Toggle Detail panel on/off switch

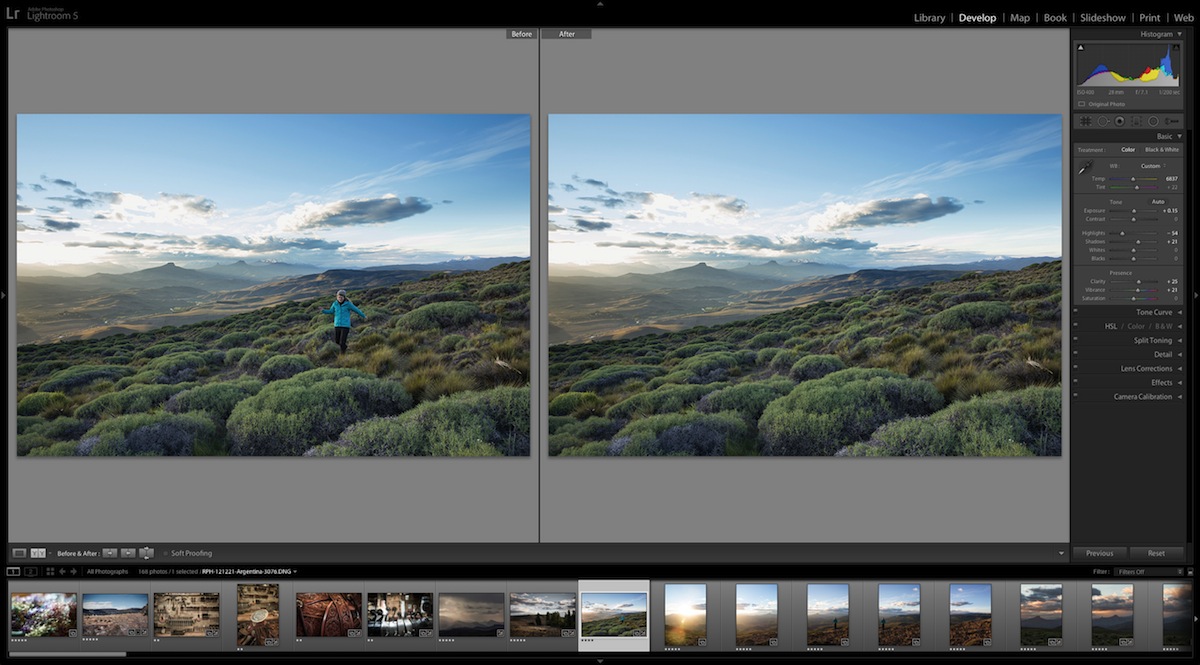(1075, 353)
